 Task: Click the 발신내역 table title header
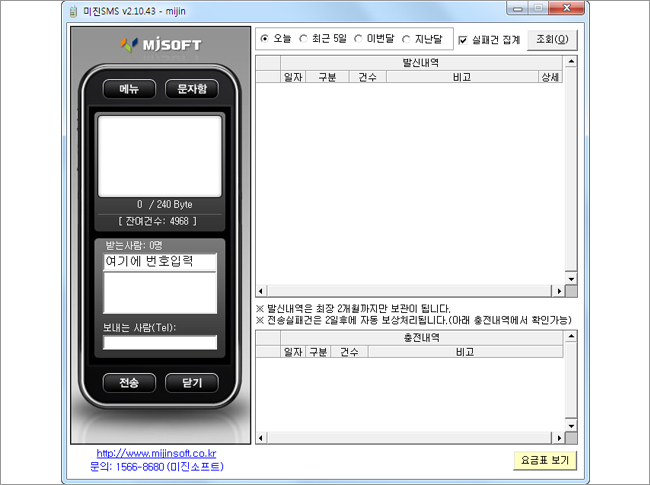click(421, 63)
